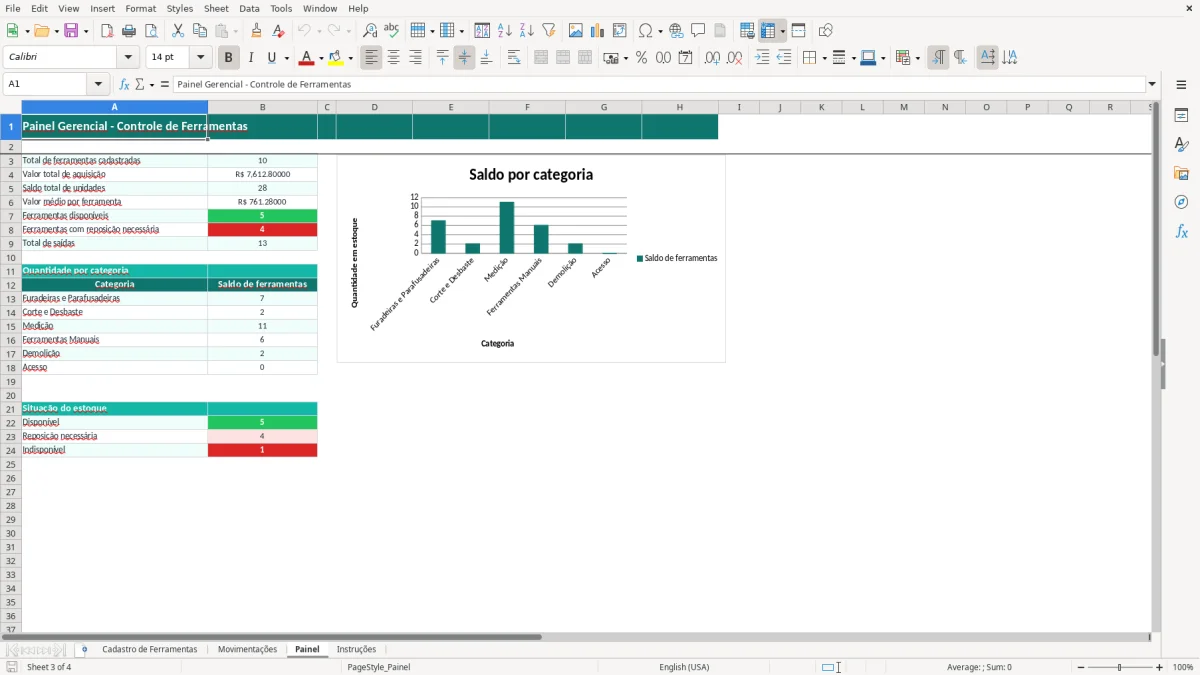Screen dimensions: 1200x675
Task: Open the Data menu
Action: pos(249,8)
